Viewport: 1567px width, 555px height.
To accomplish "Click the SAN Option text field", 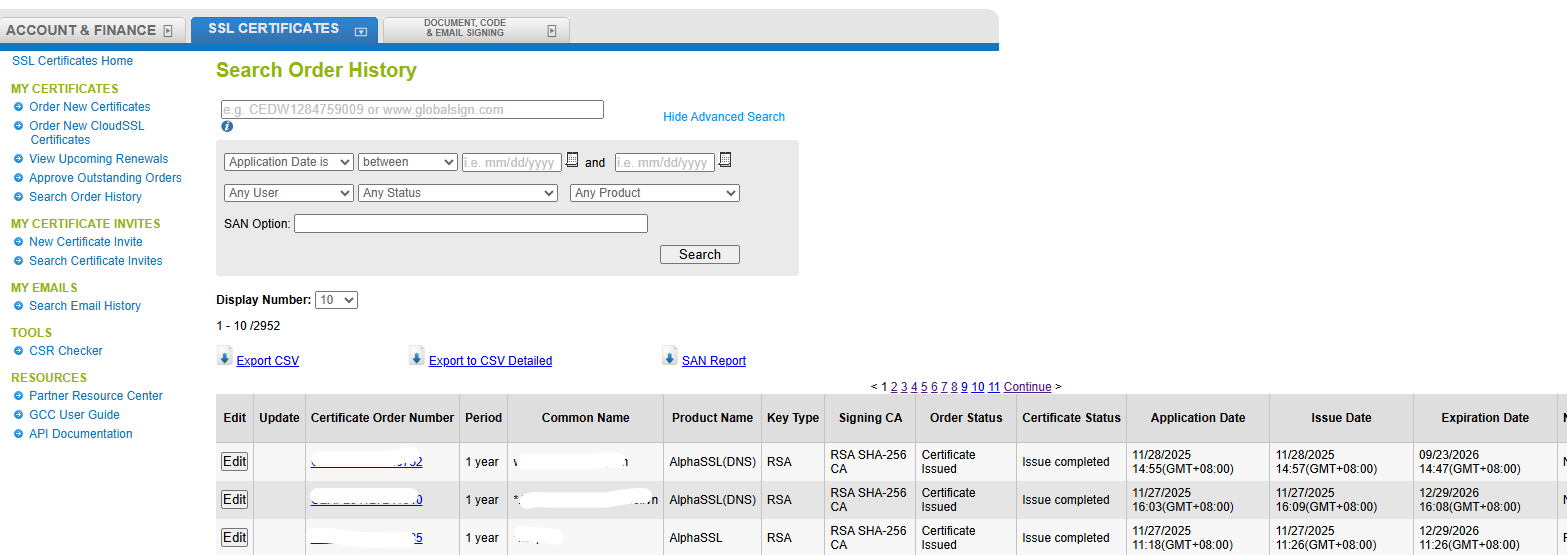I will point(470,224).
